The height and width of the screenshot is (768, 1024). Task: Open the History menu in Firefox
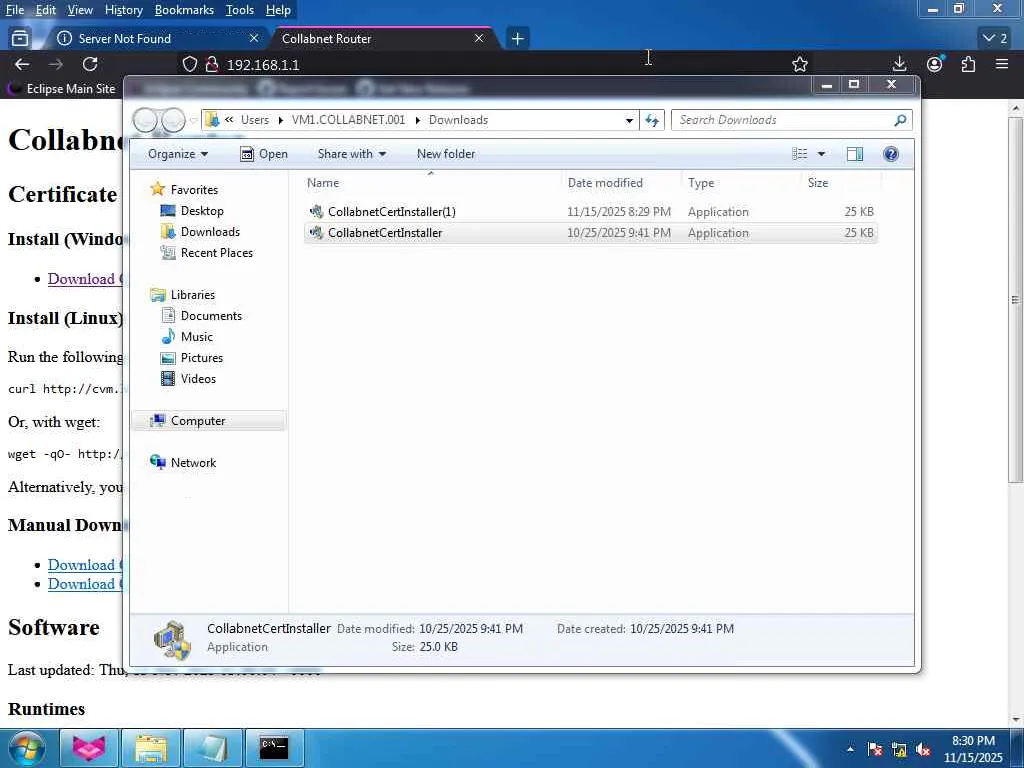123,10
